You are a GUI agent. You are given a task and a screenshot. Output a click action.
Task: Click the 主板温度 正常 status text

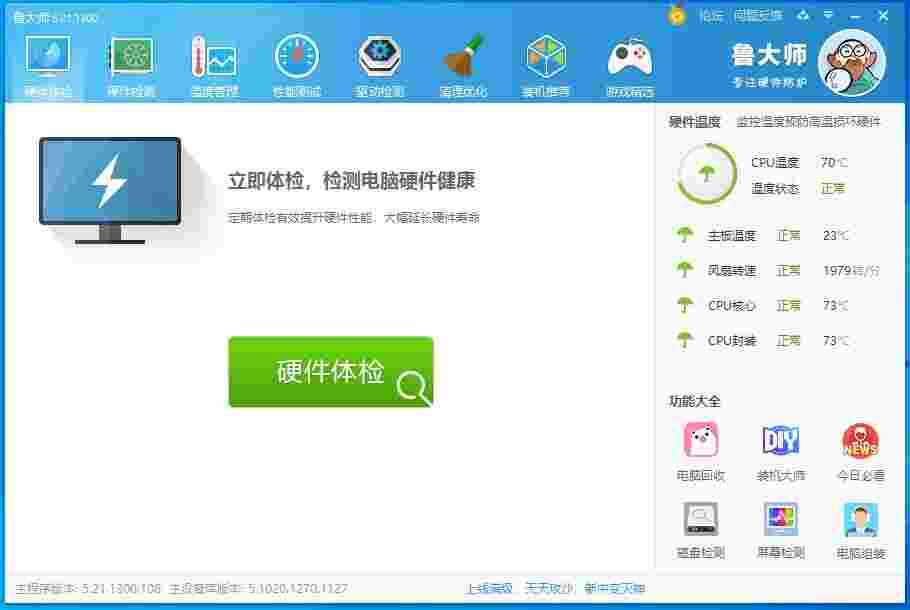click(788, 236)
